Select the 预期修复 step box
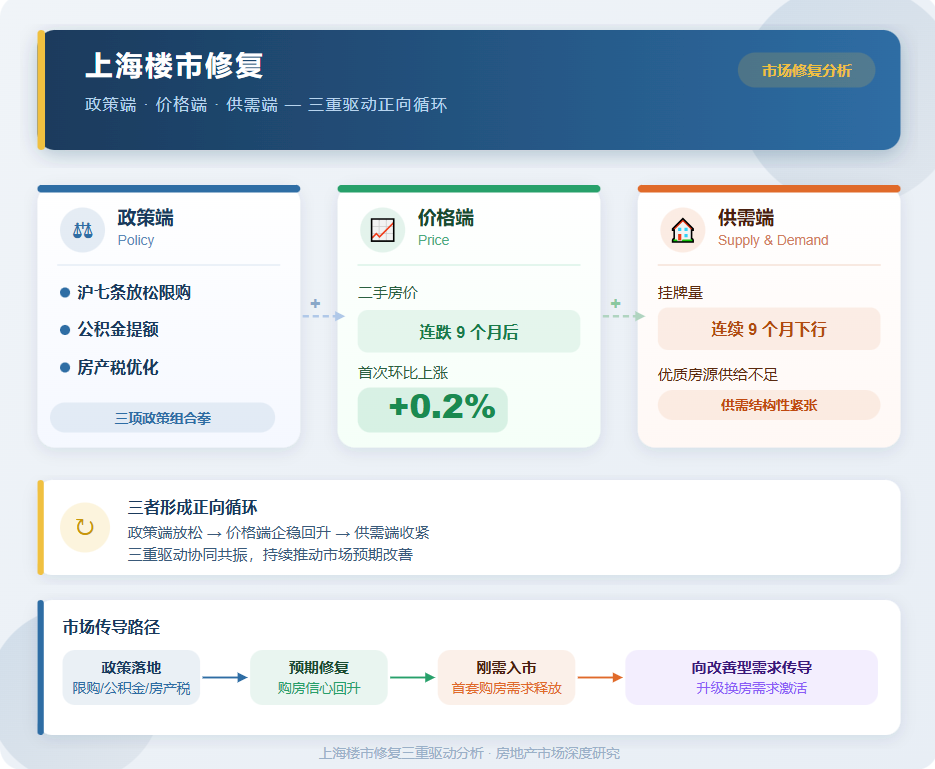 (x=318, y=677)
